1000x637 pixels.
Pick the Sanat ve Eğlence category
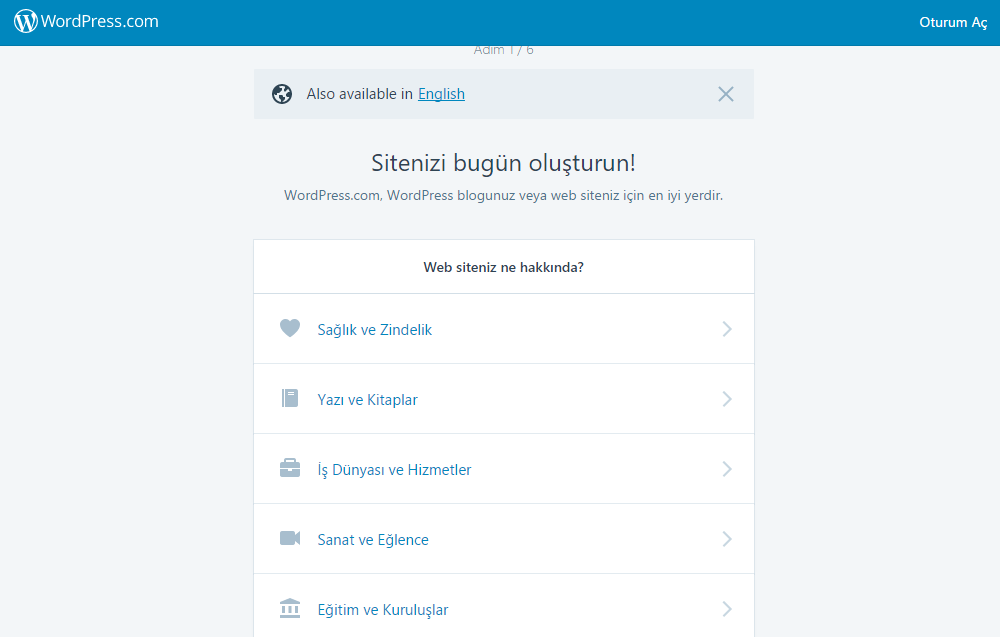pos(504,539)
